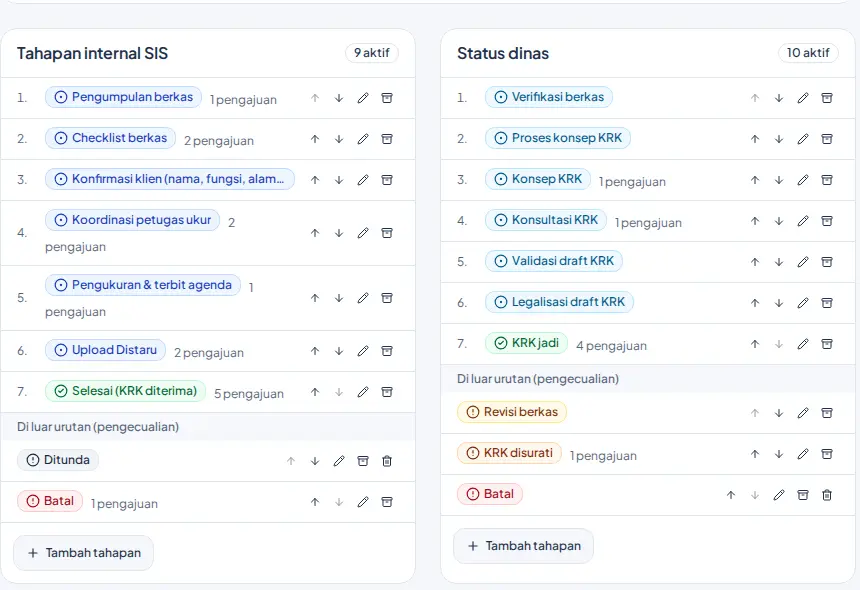
Task: Click the Ditunda stage badge
Action: [58, 460]
